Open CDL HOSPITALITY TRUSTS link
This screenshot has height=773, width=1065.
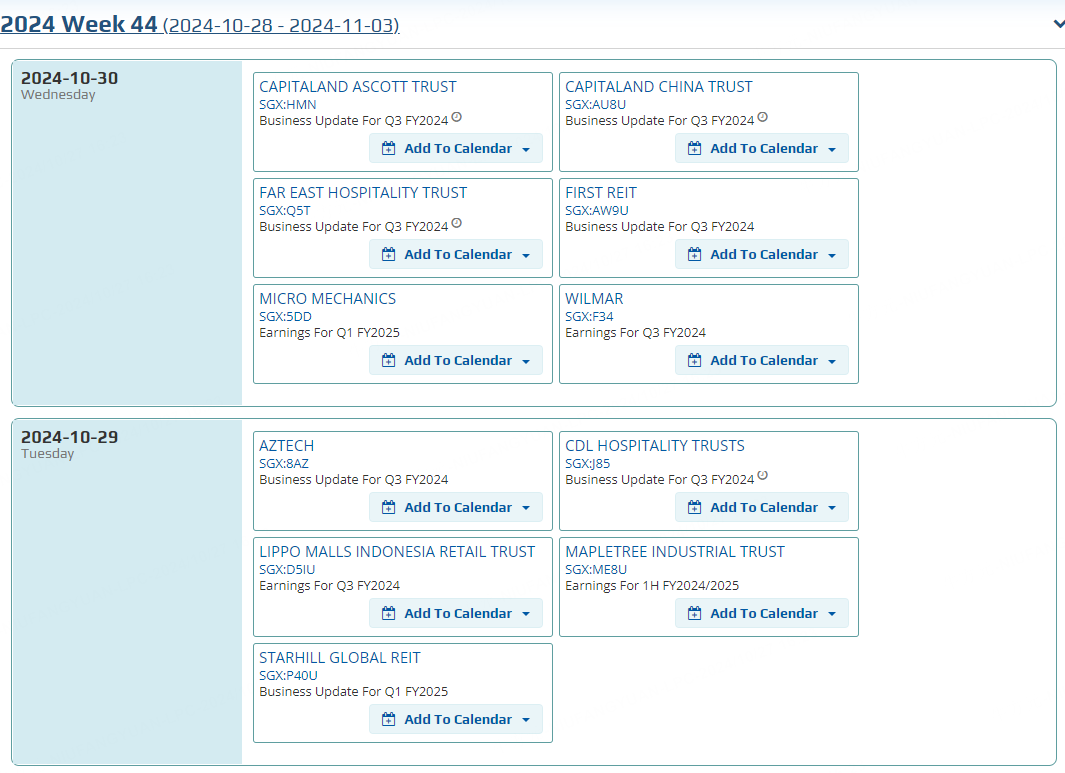click(655, 446)
